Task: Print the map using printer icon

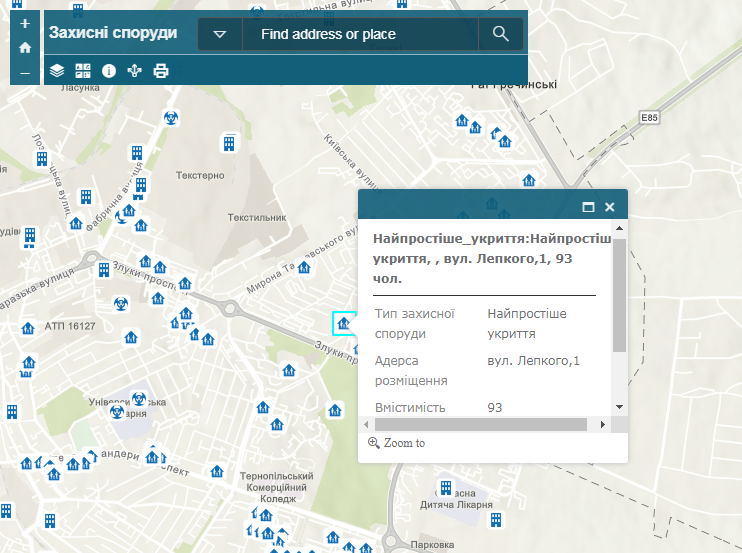Action: (161, 71)
